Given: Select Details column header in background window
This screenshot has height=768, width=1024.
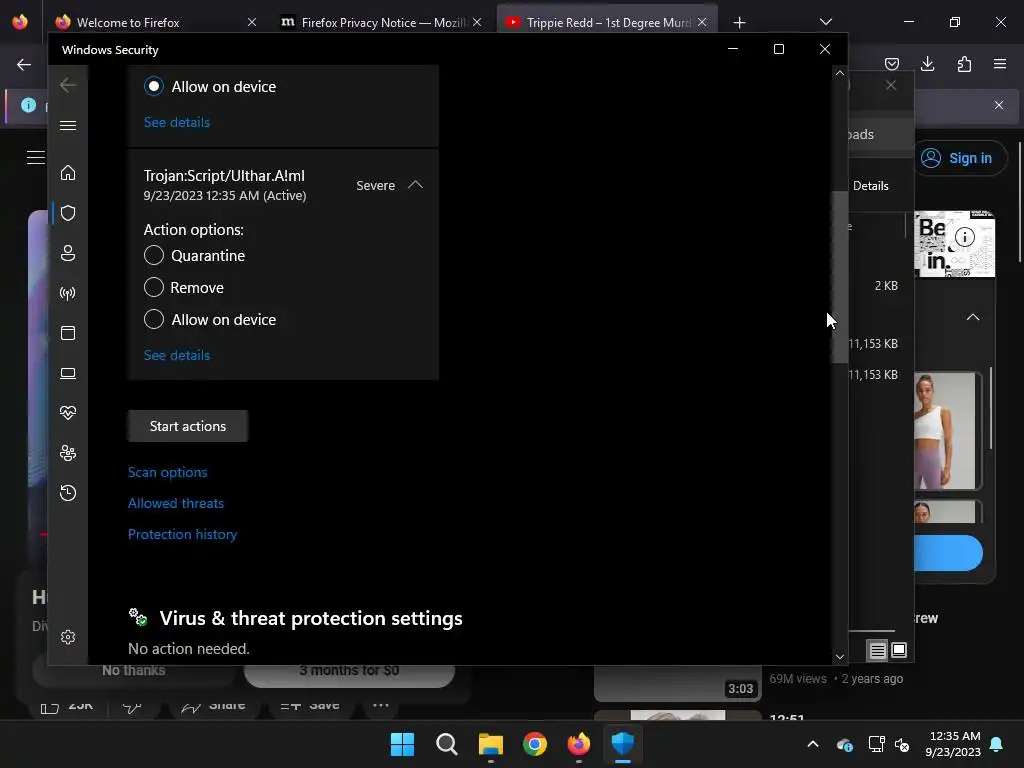Looking at the screenshot, I should pos(871,186).
